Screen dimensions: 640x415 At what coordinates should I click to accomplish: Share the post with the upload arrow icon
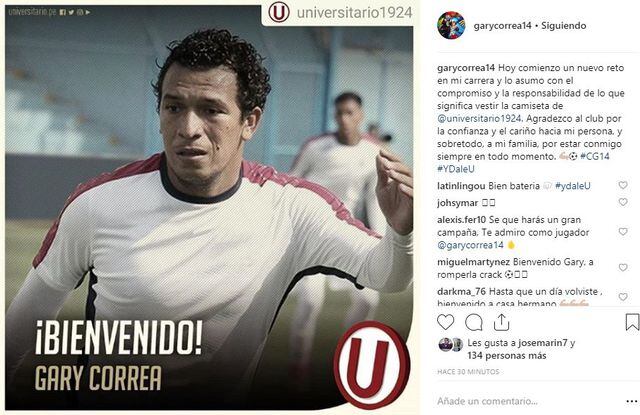click(501, 322)
